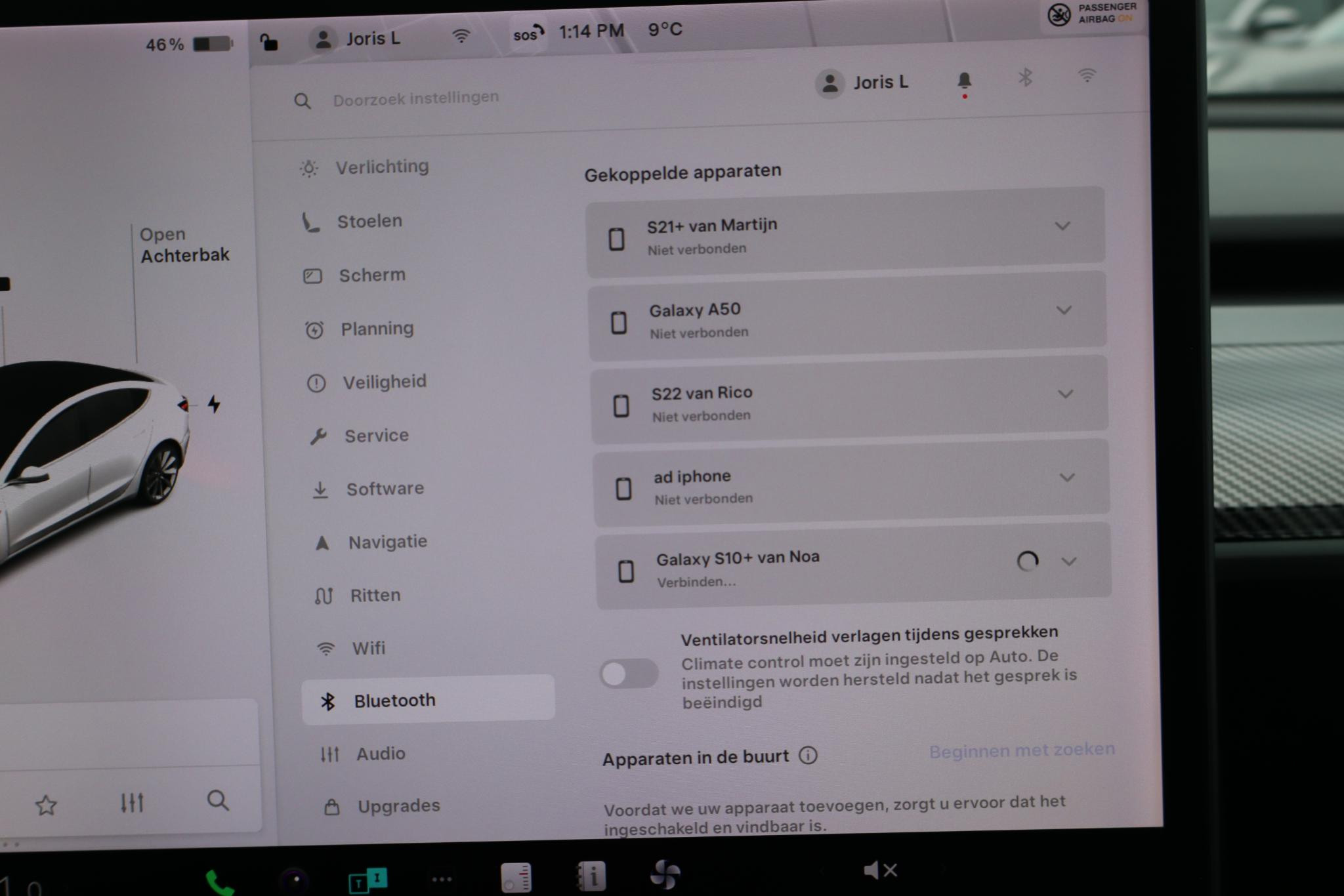Open Achterbak to open the trunk
Image resolution: width=1344 pixels, height=896 pixels.
(x=184, y=245)
